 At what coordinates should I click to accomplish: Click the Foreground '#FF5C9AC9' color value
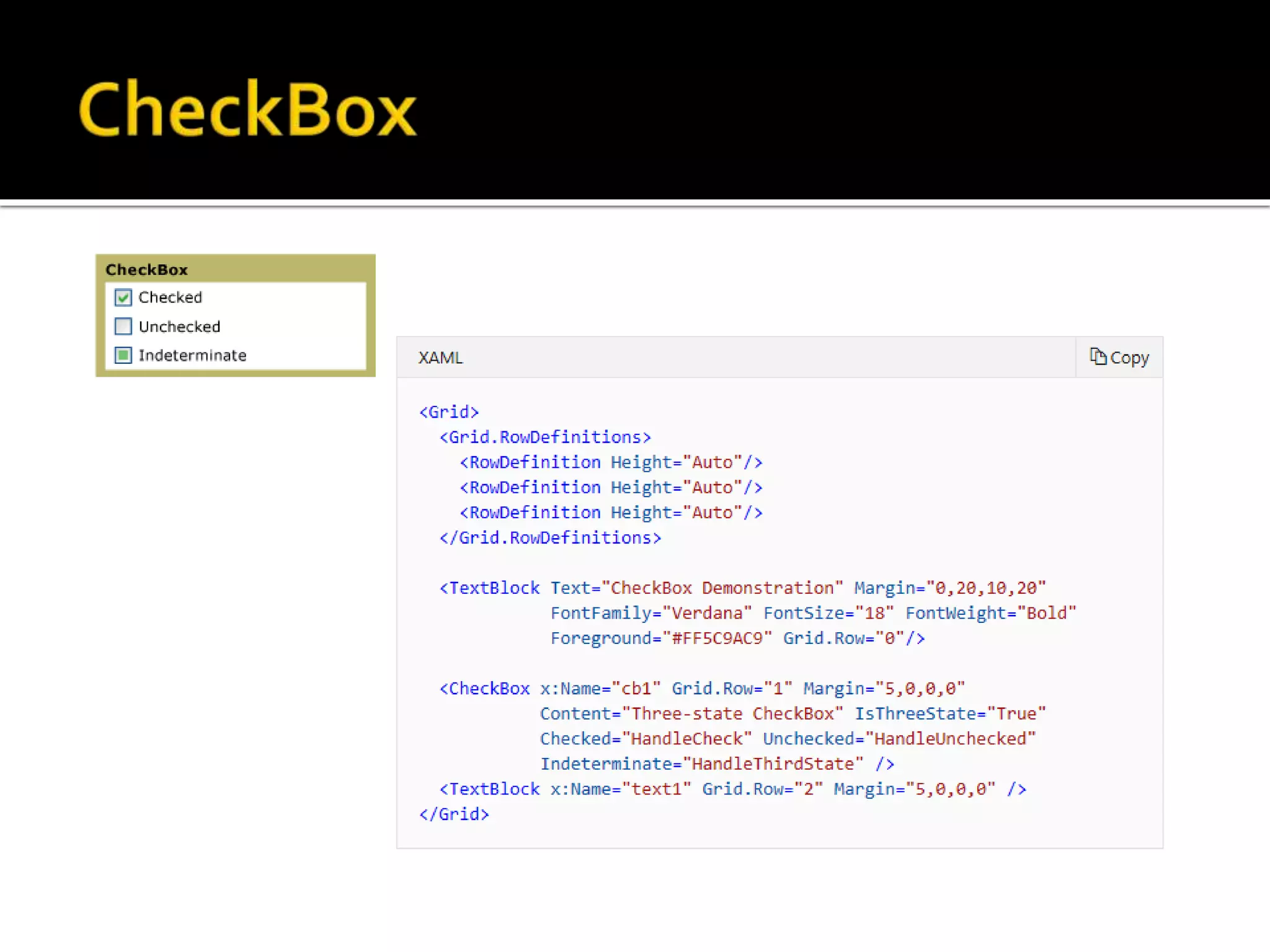(x=717, y=638)
